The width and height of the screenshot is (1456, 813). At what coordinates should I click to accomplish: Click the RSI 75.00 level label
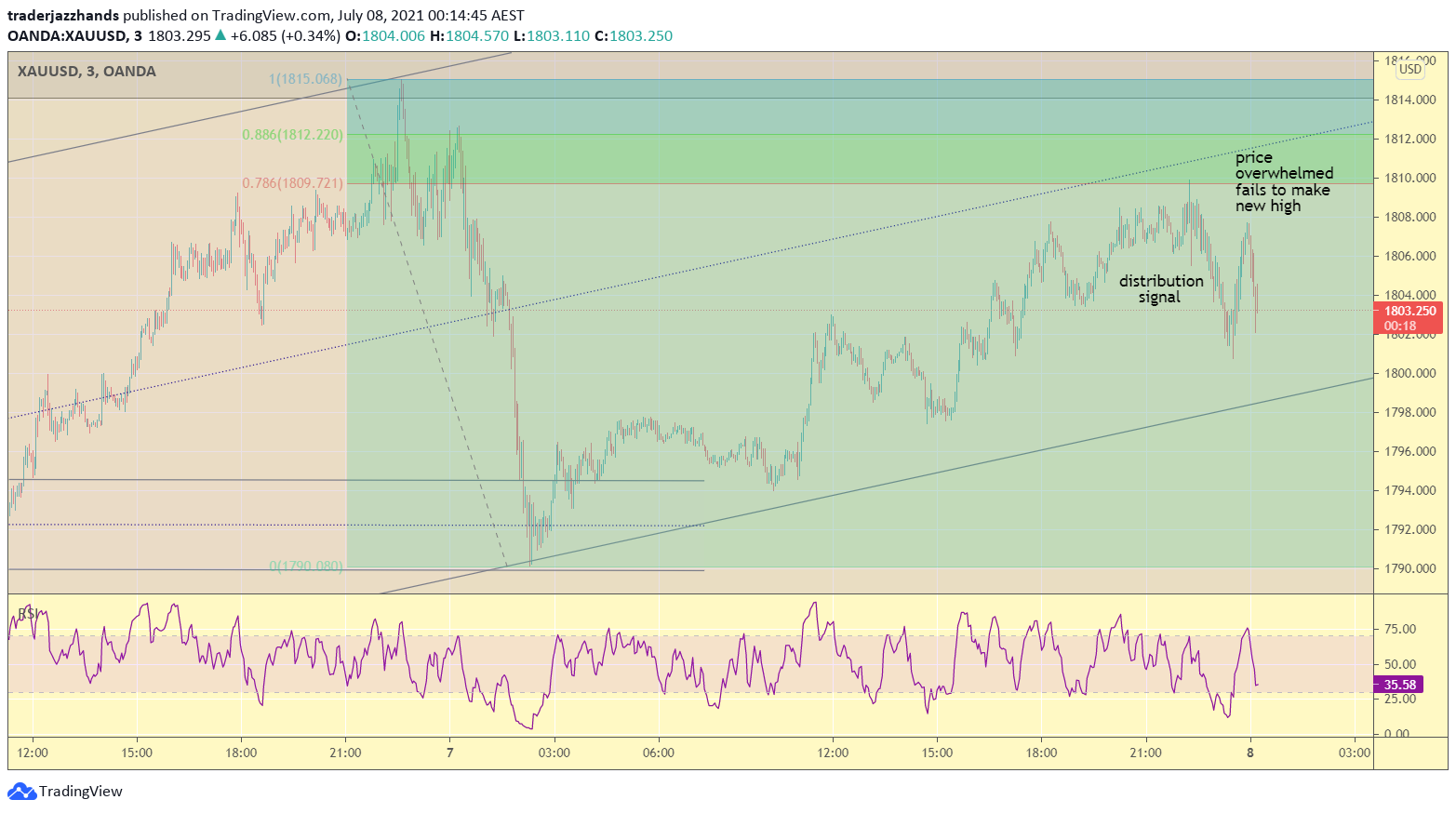pos(1400,630)
